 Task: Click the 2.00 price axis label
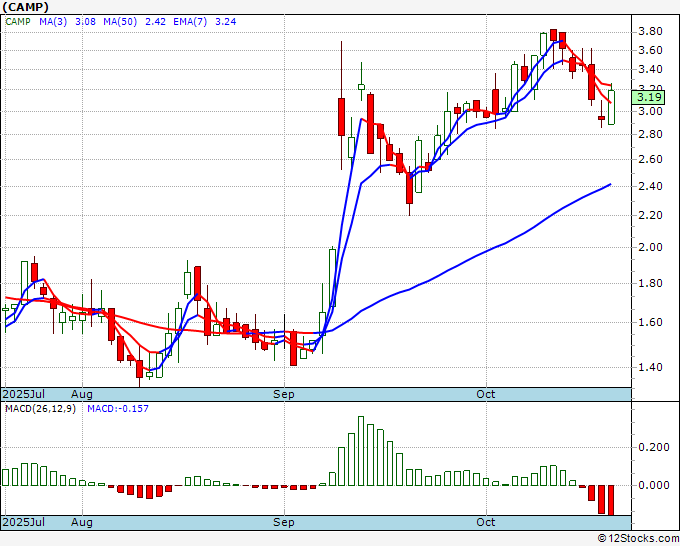click(650, 248)
